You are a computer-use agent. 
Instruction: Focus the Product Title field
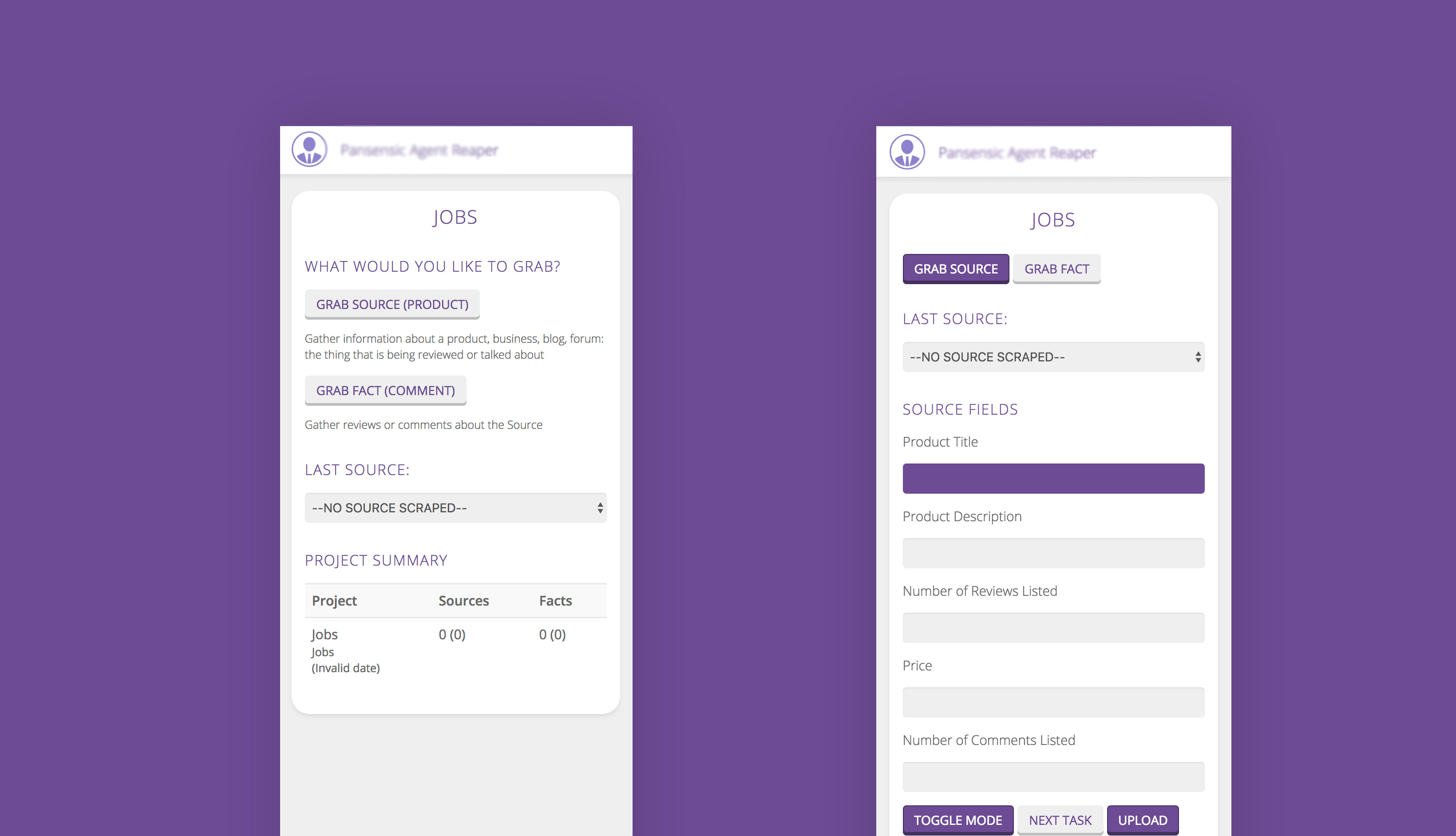(1053, 478)
